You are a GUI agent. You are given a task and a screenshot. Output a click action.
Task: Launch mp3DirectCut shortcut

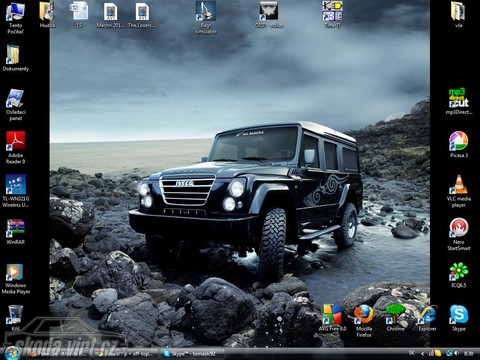(459, 102)
